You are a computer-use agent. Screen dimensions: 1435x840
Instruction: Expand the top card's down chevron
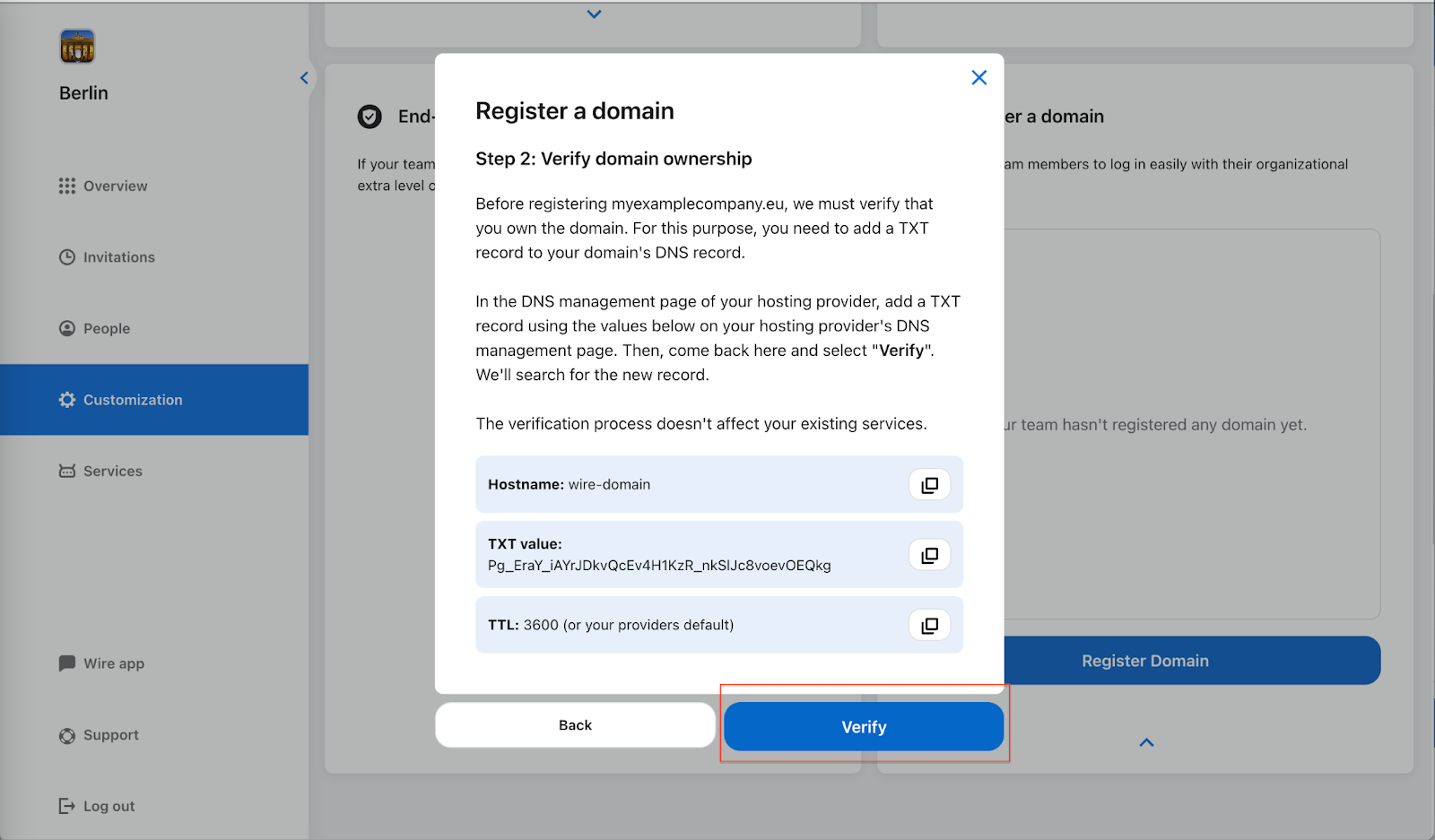(x=594, y=14)
